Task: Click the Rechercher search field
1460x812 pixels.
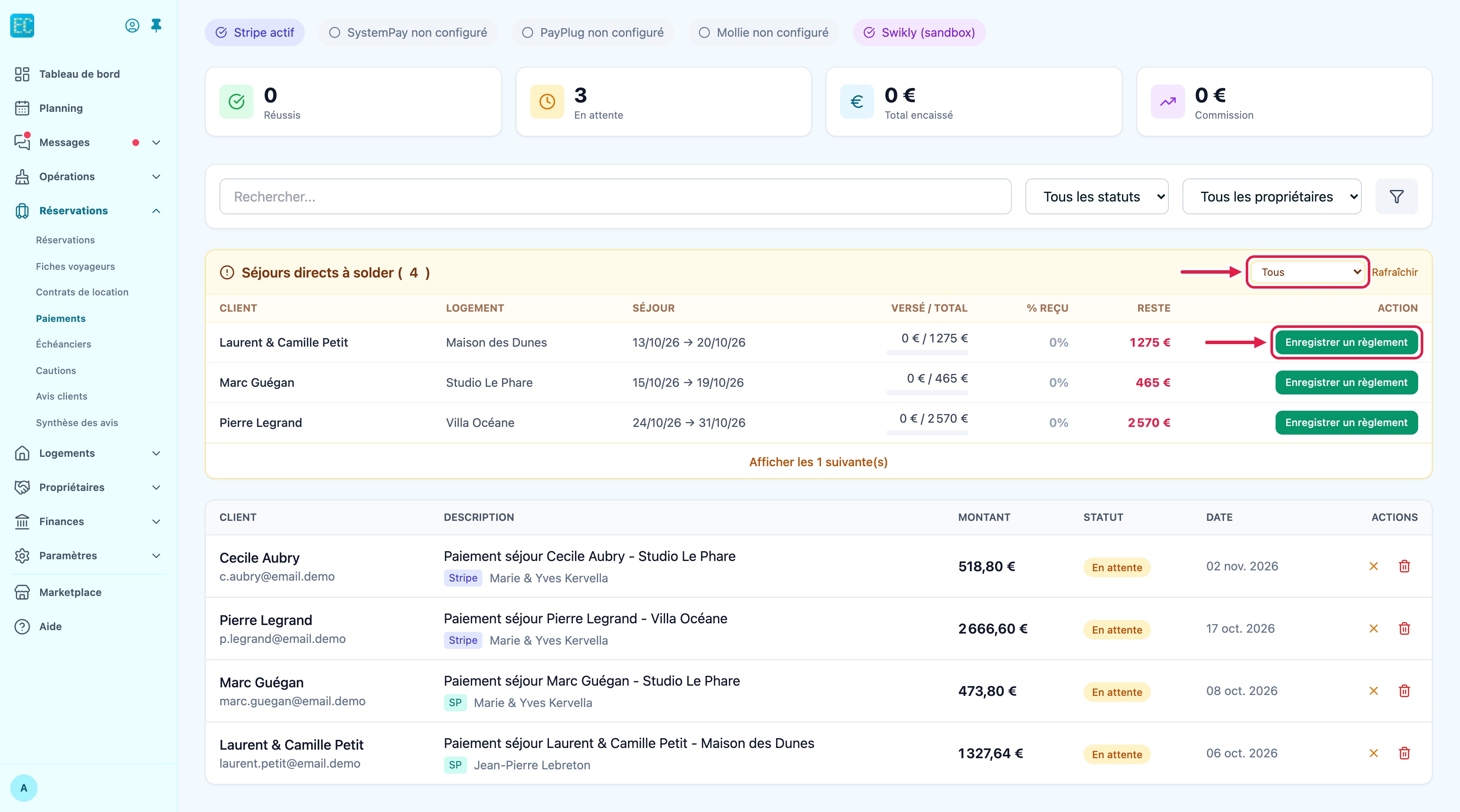Action: pos(615,197)
